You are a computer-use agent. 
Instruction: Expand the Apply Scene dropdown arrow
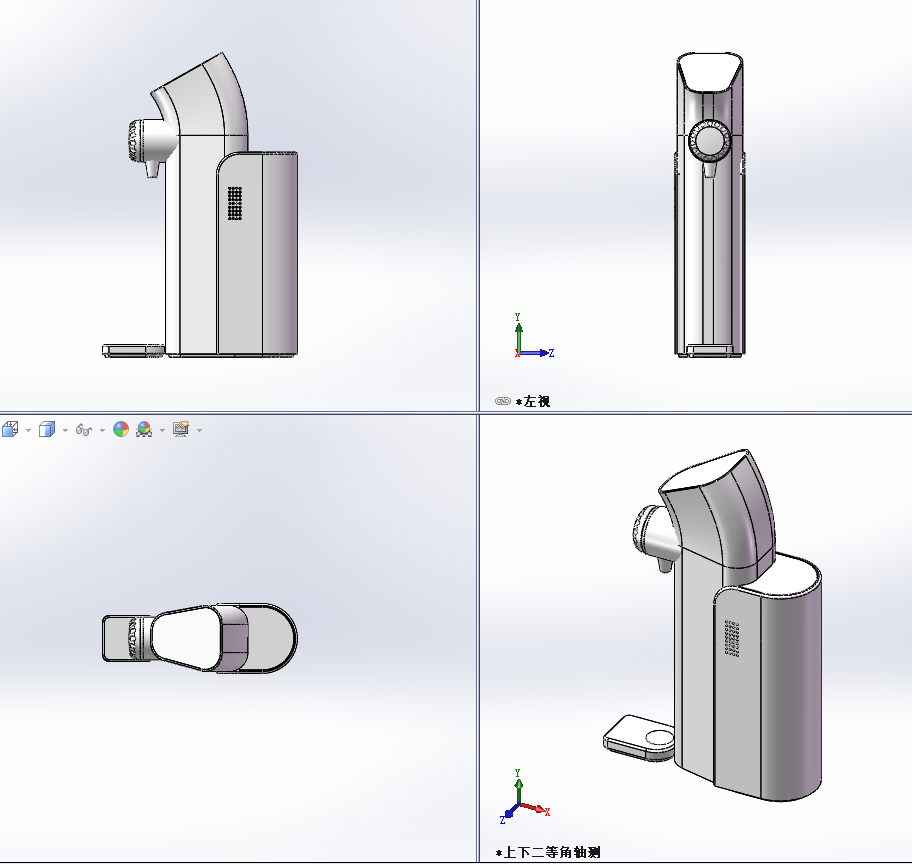[x=162, y=431]
